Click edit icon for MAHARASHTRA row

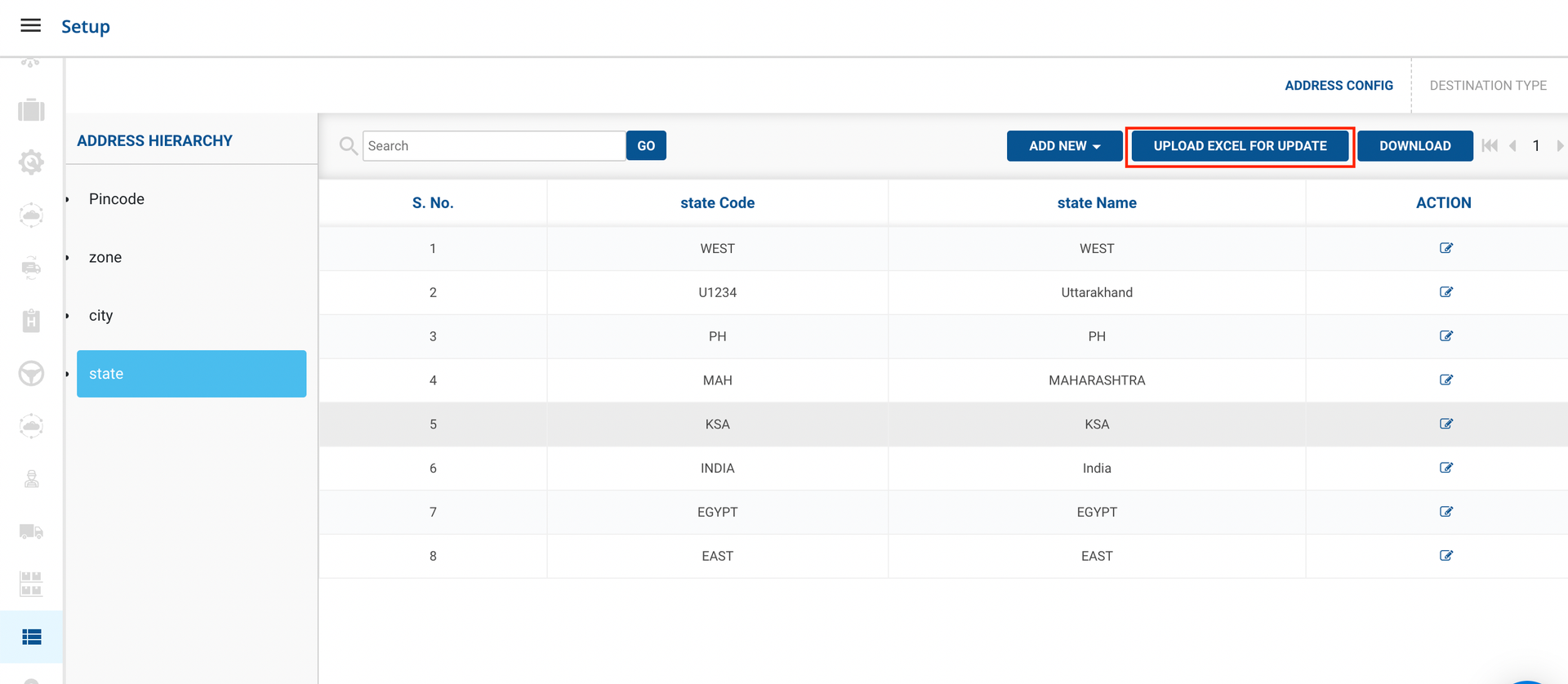point(1445,380)
